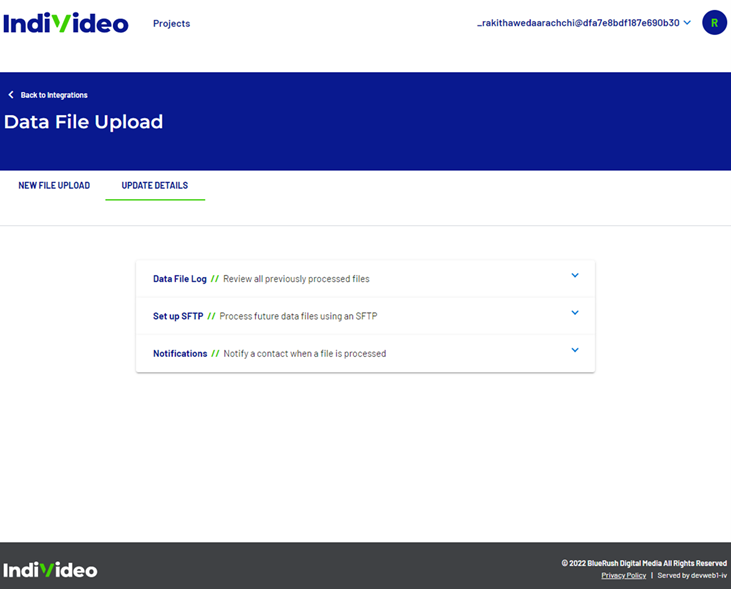
Task: Click 'Process future data files using an SFTP'
Action: pos(298,316)
